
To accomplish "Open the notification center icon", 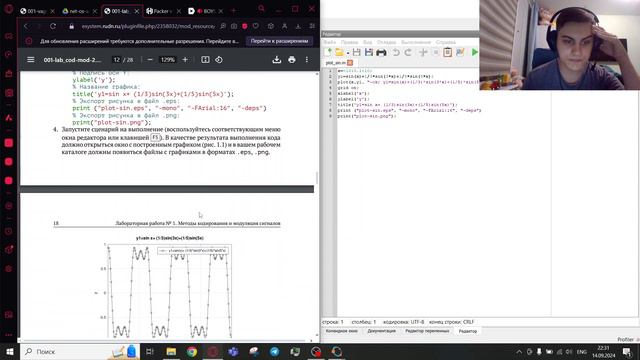I will point(627,351).
